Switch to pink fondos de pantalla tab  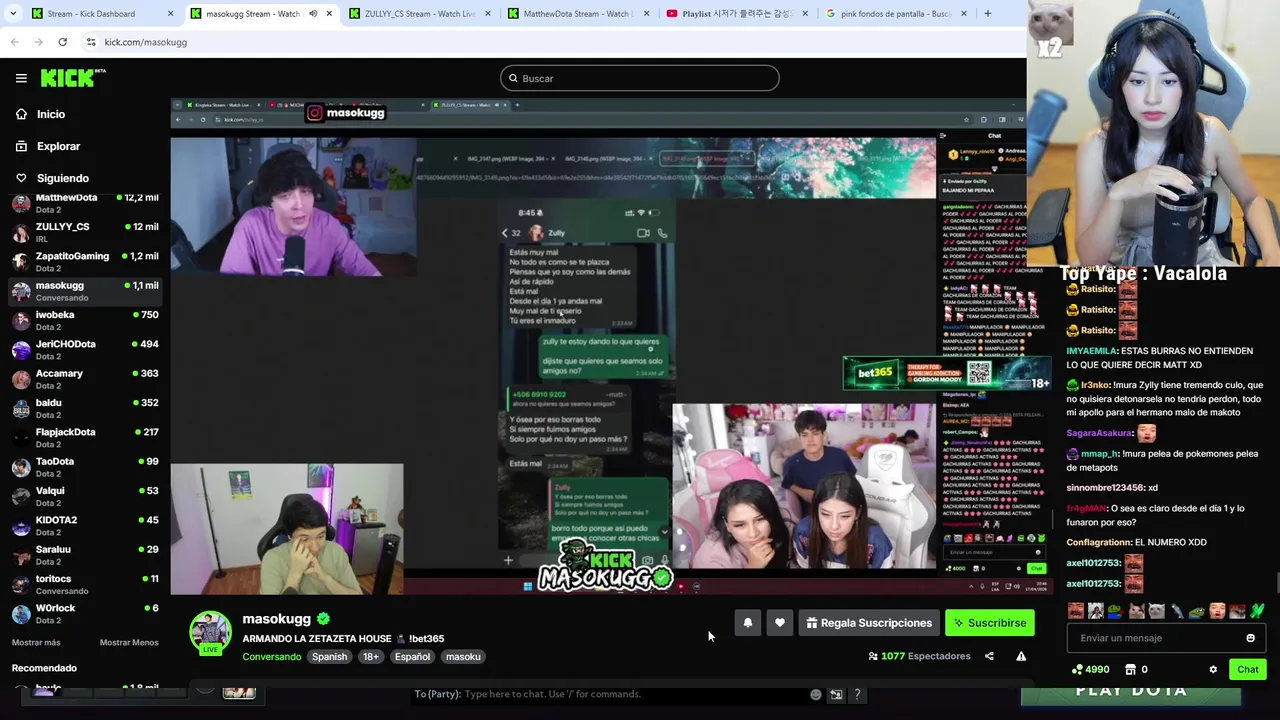pyautogui.click(x=896, y=14)
